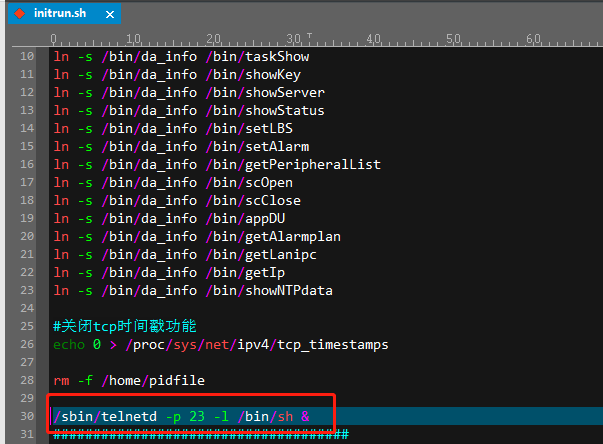Click the 50 mark on the ruler

coord(453,39)
